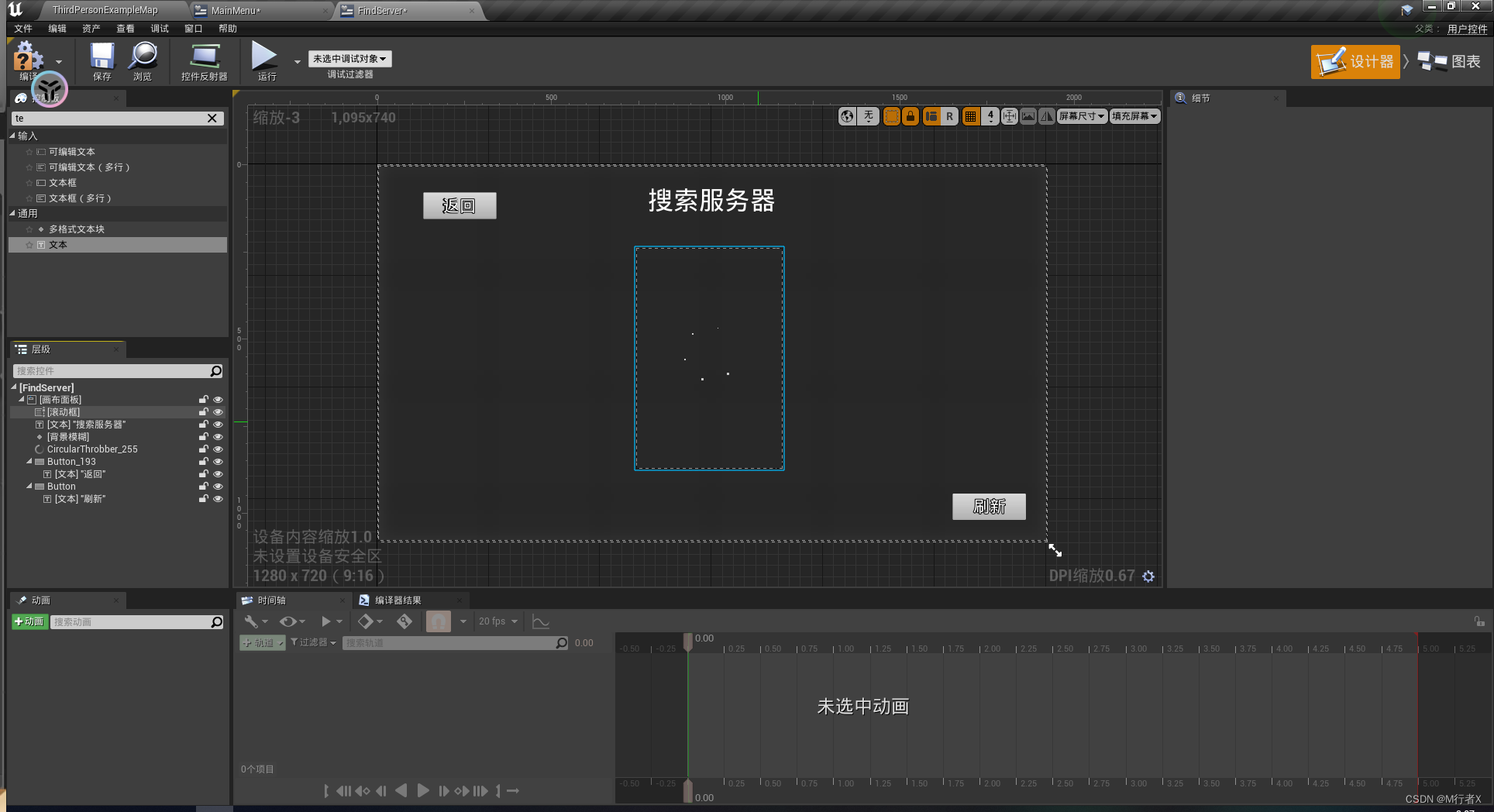Click the 搜索控件 hierarchy search field
The height and width of the screenshot is (812, 1494).
click(x=118, y=371)
